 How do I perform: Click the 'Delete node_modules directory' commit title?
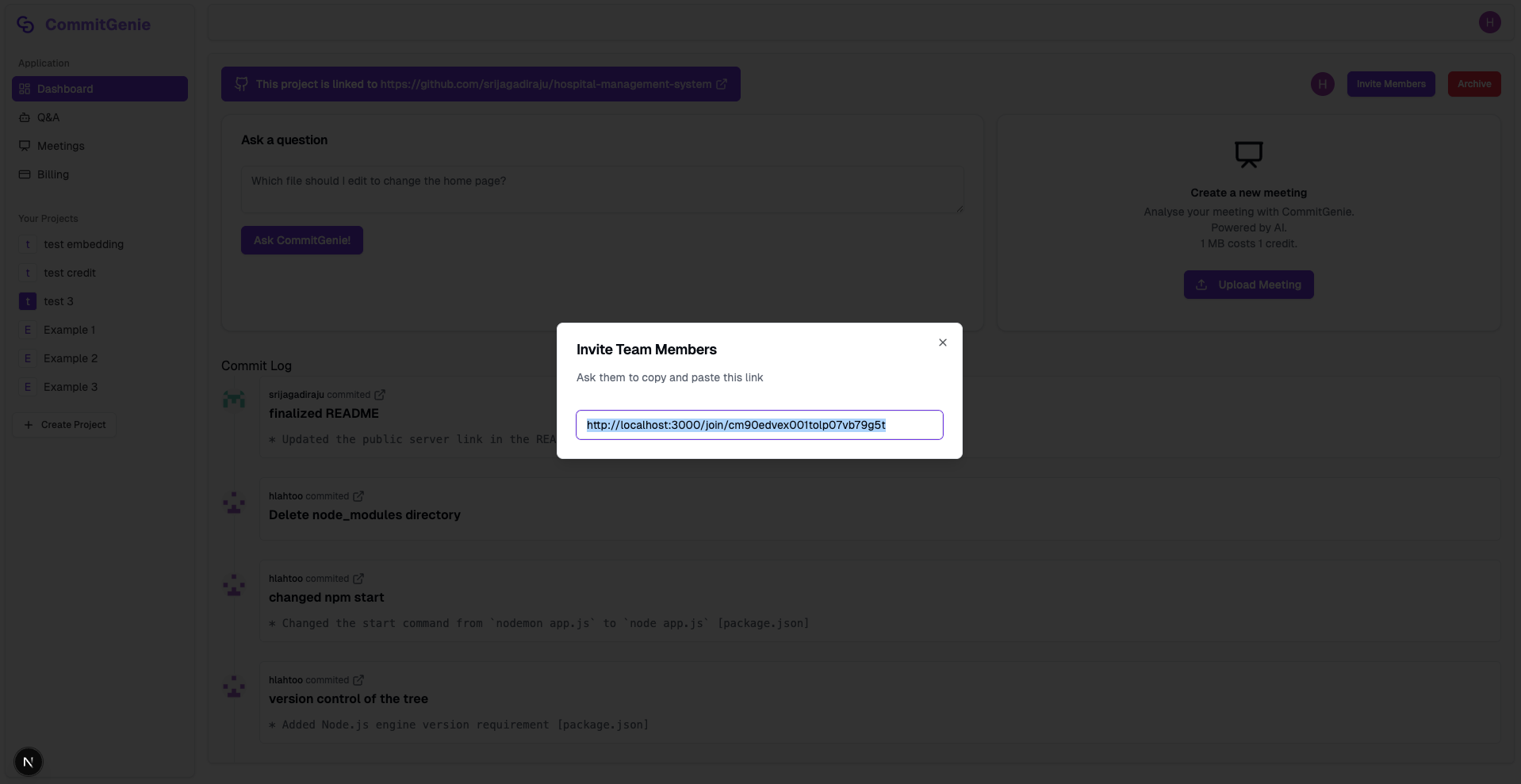point(365,514)
